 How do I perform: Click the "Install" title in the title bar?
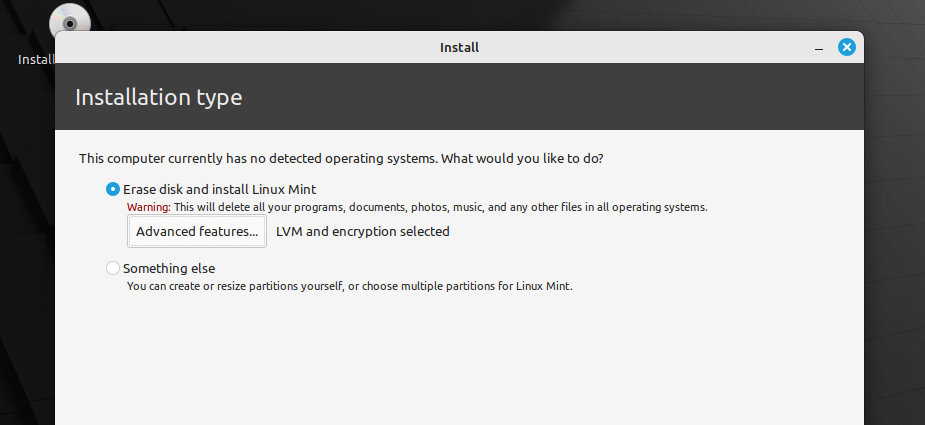pos(459,47)
